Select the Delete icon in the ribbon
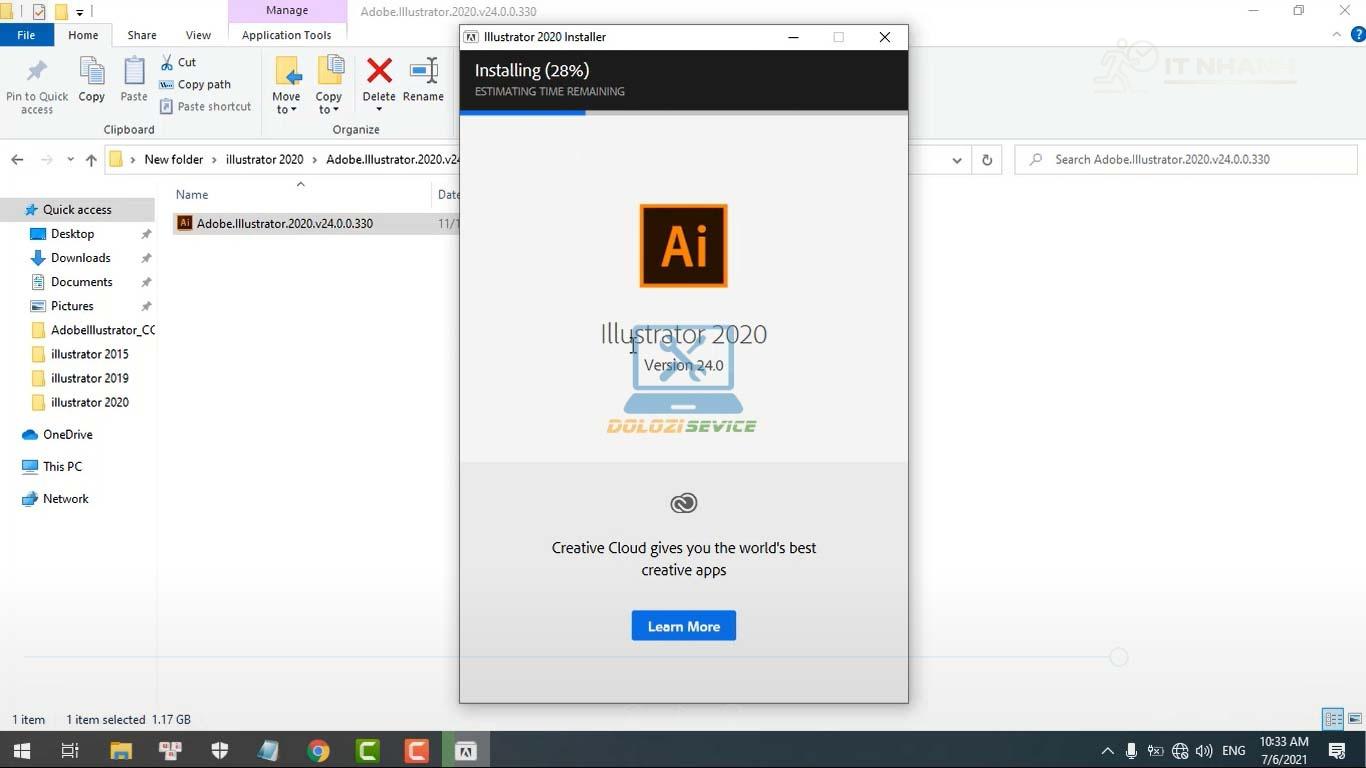Image resolution: width=1366 pixels, height=768 pixels. pos(379,80)
